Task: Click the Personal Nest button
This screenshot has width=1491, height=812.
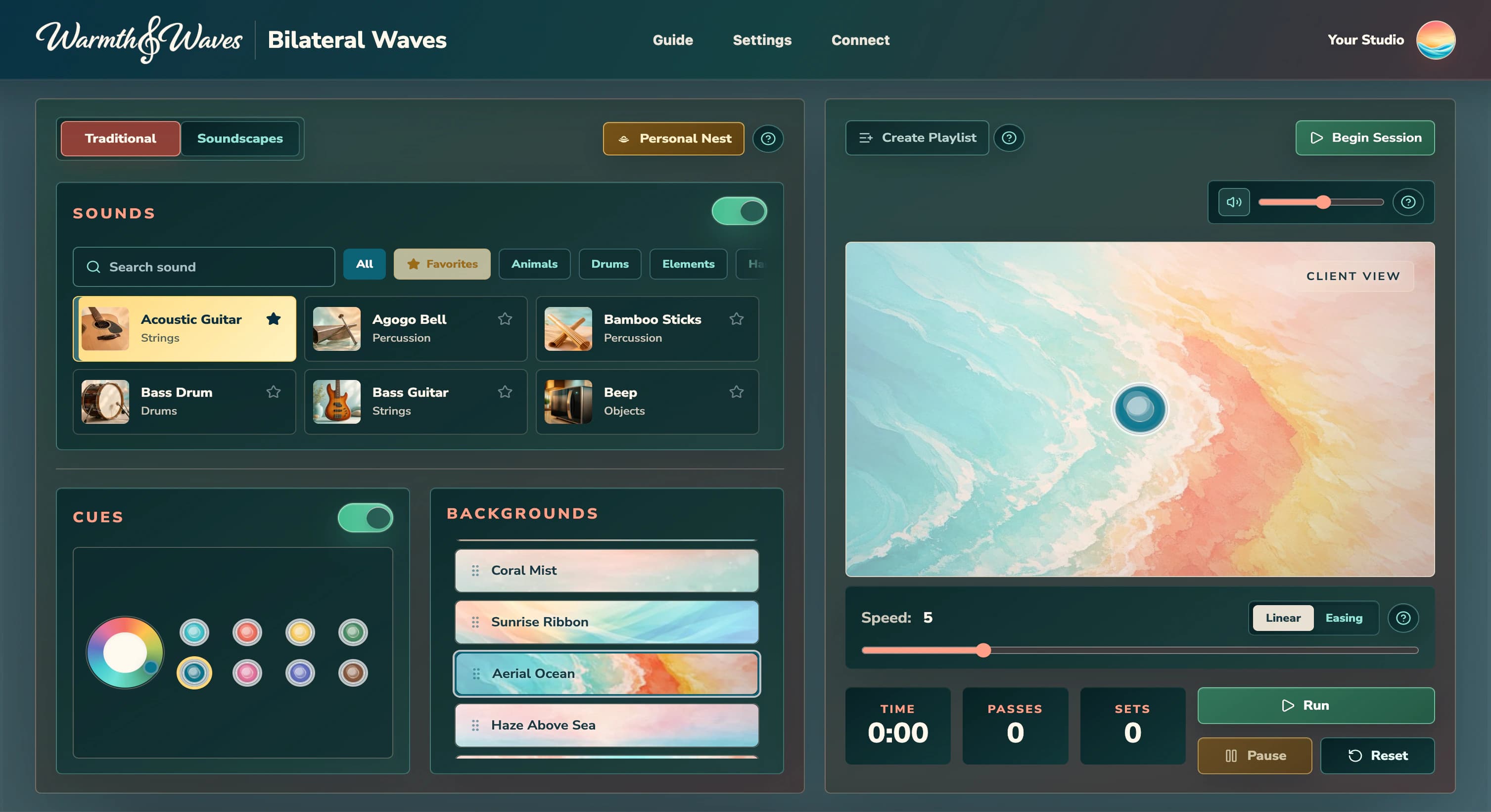Action: pyautogui.click(x=674, y=138)
